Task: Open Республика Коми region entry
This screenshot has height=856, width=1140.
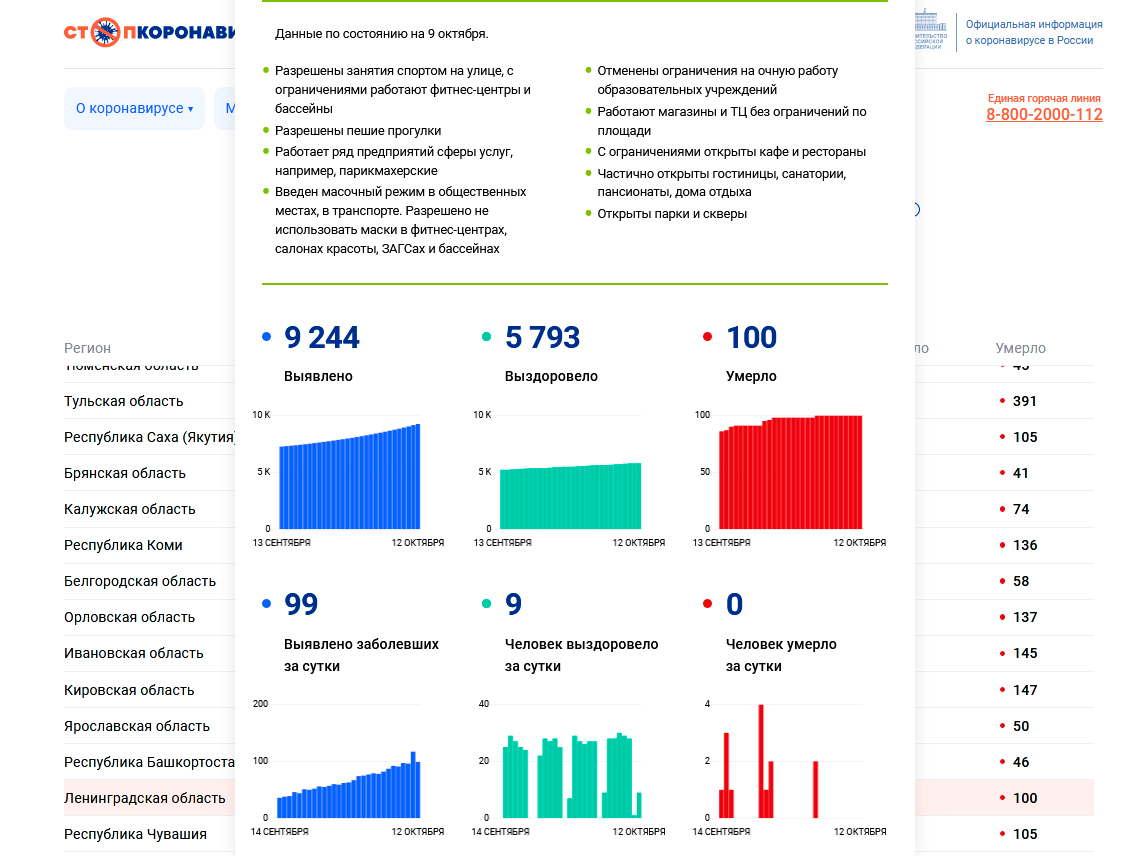Action: [123, 545]
